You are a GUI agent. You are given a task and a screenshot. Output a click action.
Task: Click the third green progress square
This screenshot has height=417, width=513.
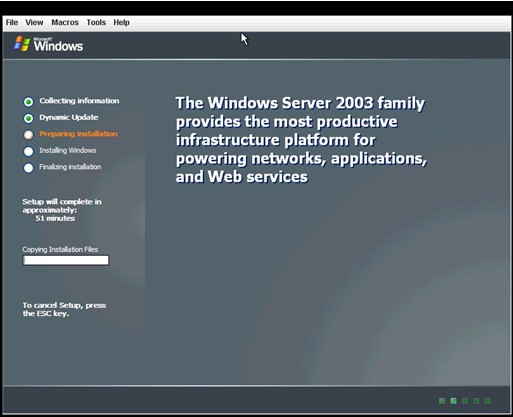465,401
